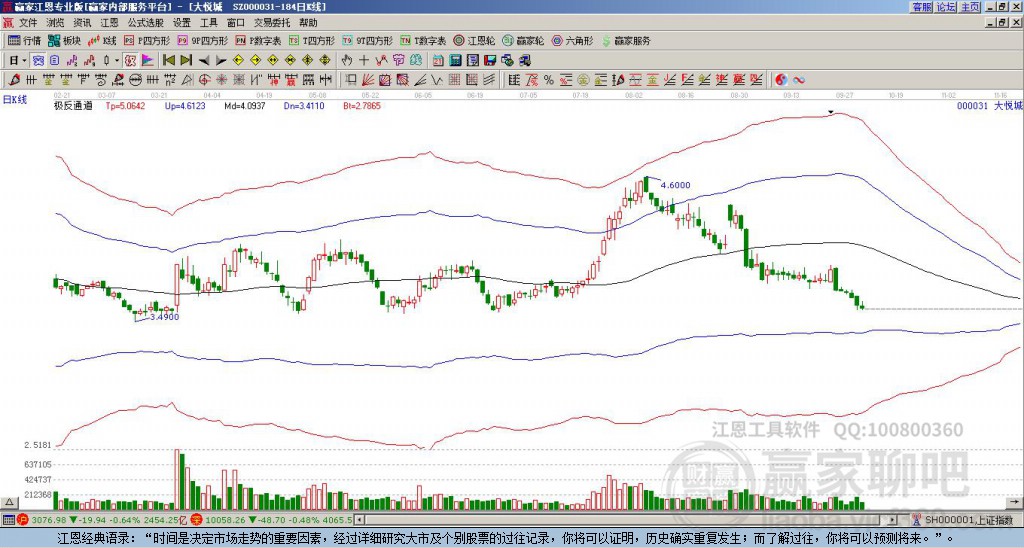Click the horizontal scrollbar right arrow
Viewport: 1024px width, 548px height.
point(893,520)
